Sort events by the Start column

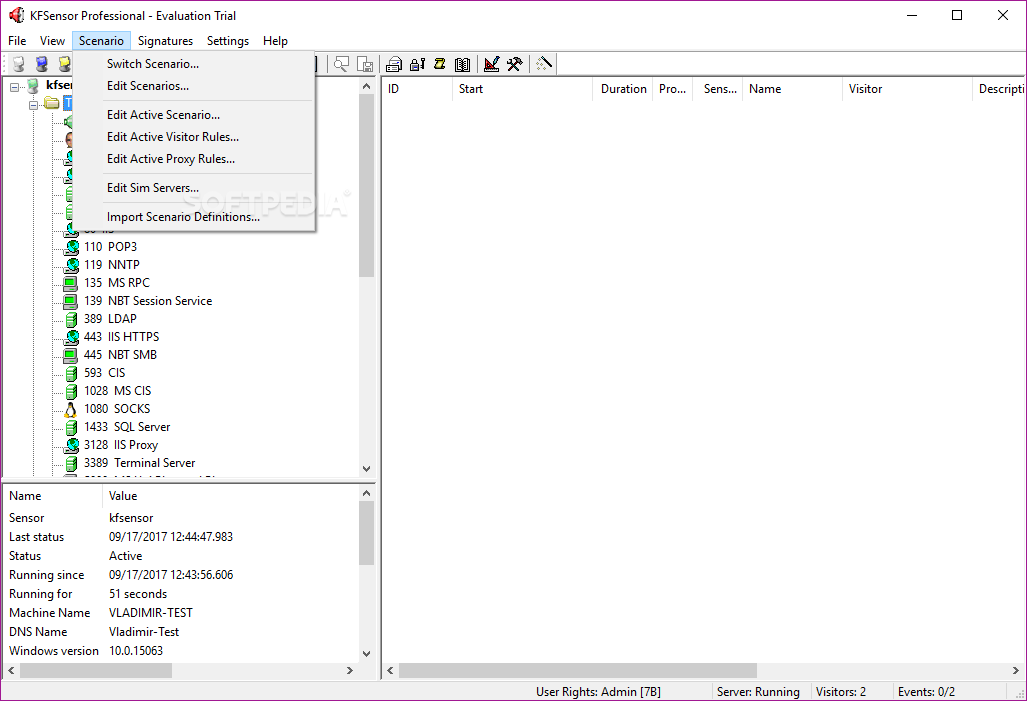point(523,89)
